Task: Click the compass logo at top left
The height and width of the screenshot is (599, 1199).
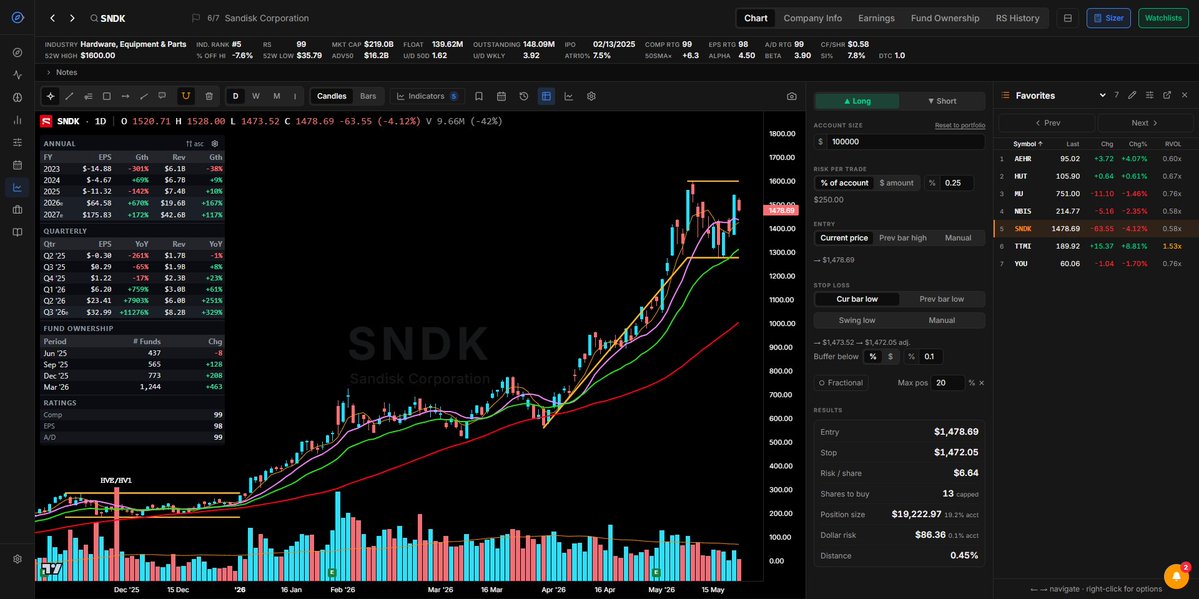Action: coord(18,18)
